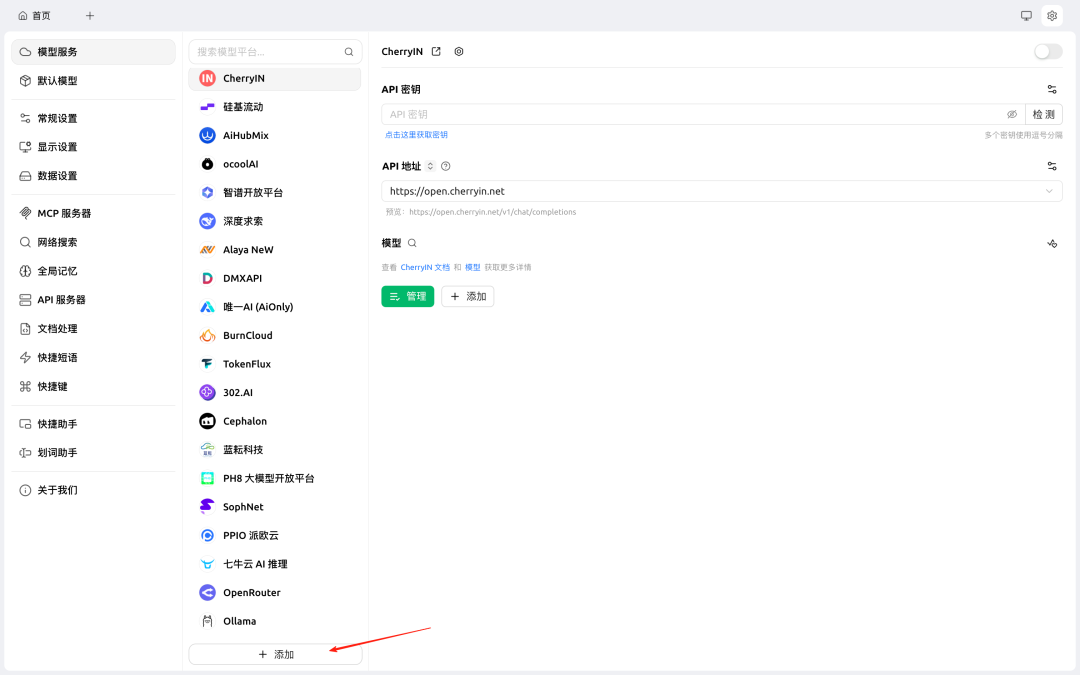
Task: Open 全局记忆 settings
Action: (x=94, y=271)
